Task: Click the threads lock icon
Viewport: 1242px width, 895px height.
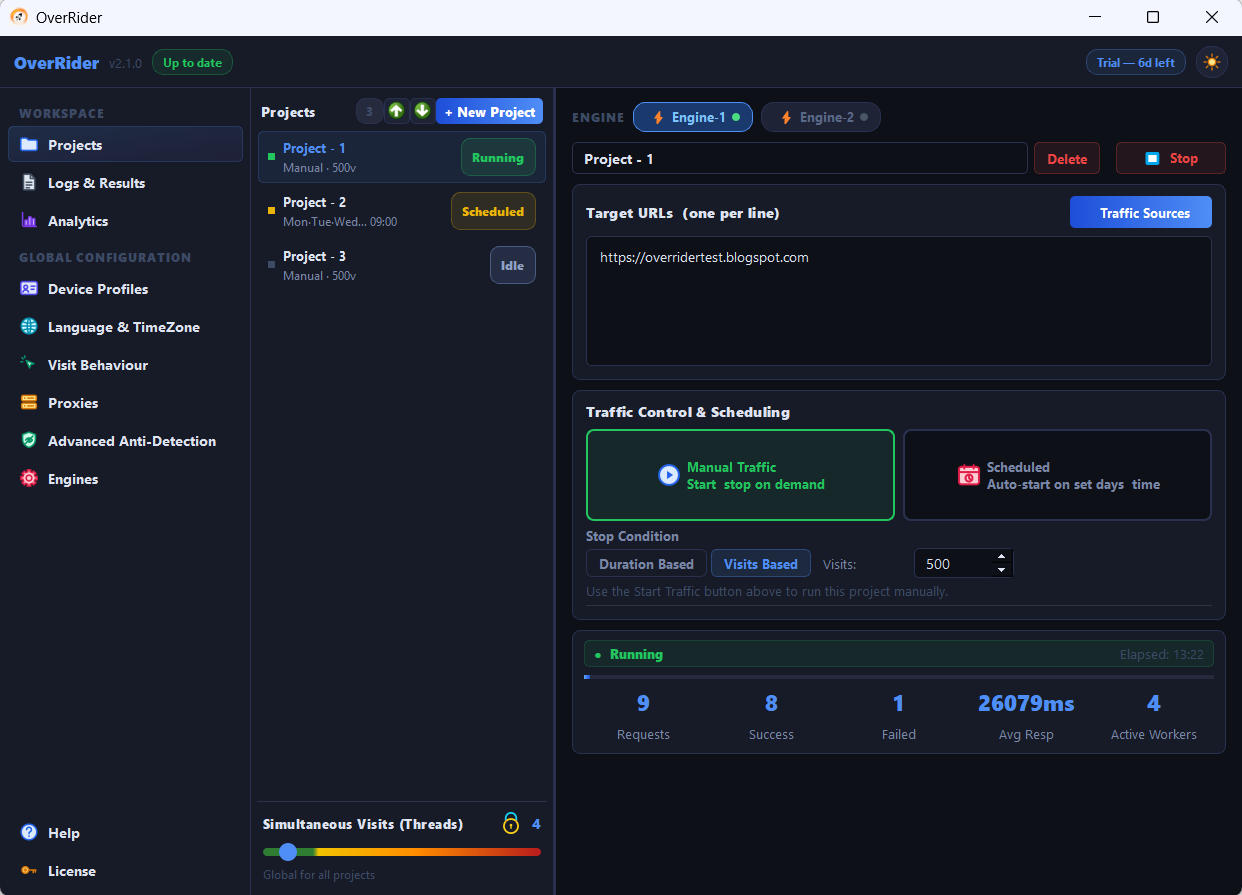Action: pyautogui.click(x=511, y=824)
